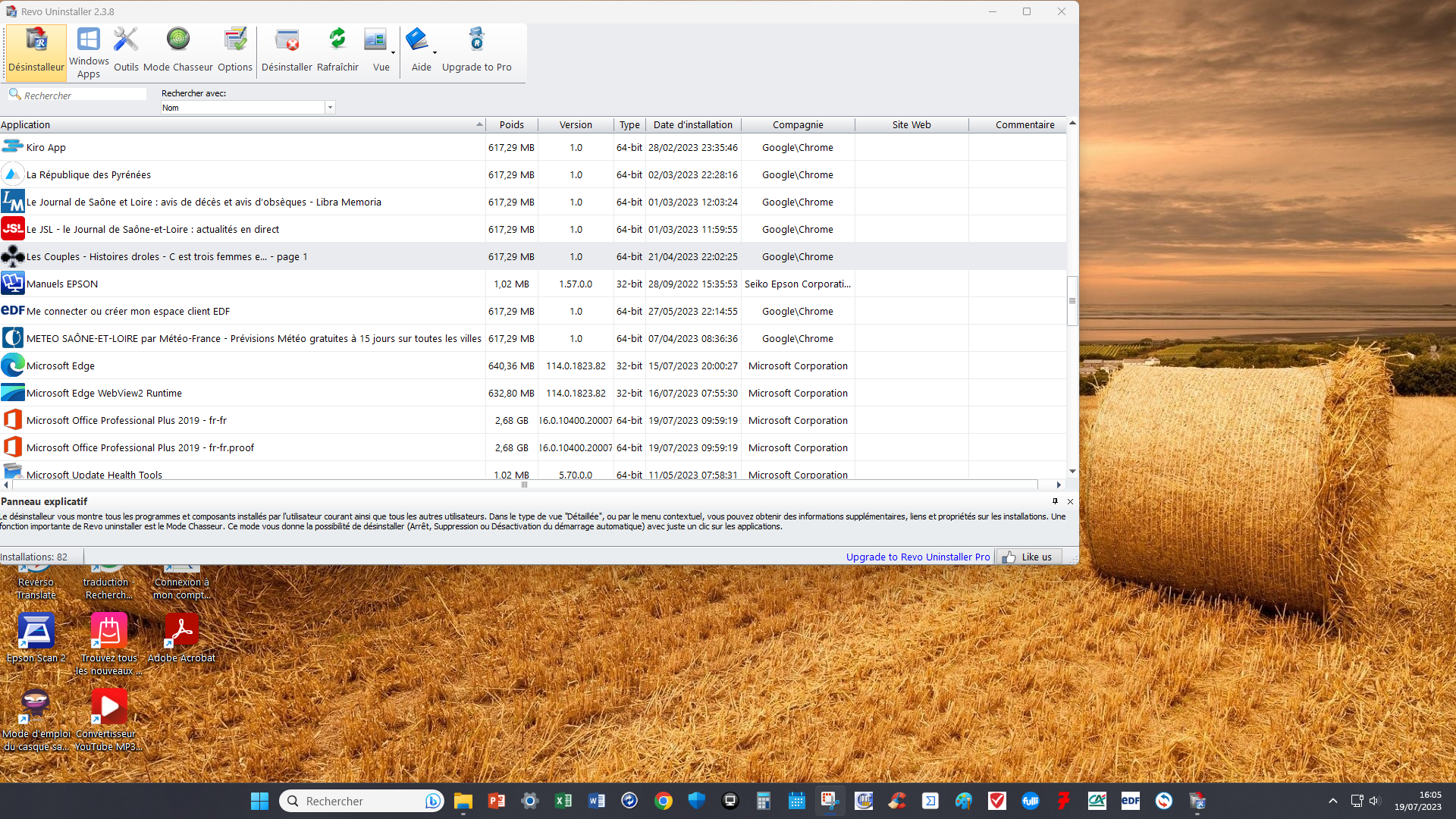Viewport: 1456px width, 819px height.
Task: Activate Mode Chasseur
Action: [x=178, y=52]
